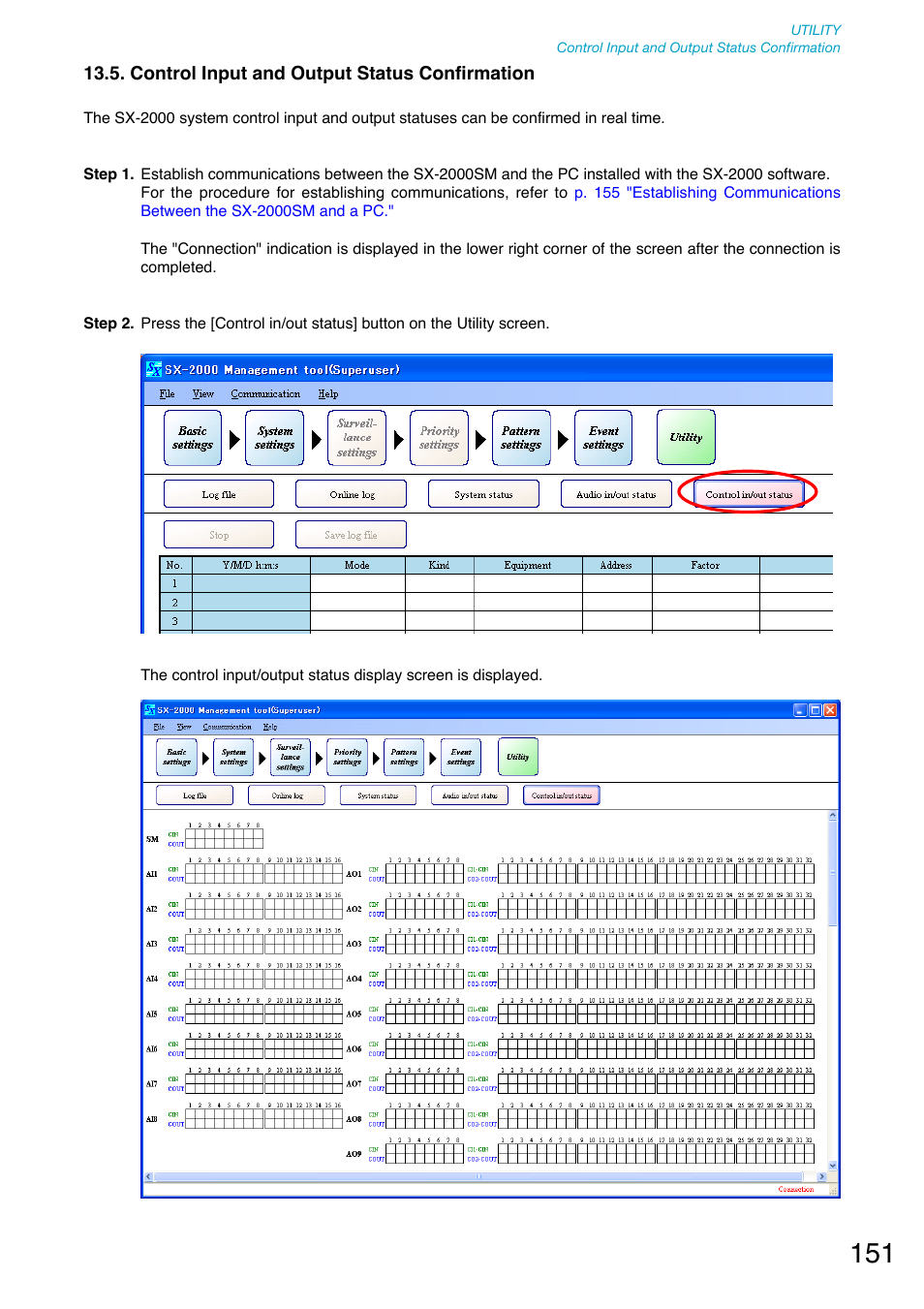
Task: Follow the Establishing Communications page 155 link
Action: pyautogui.click(x=490, y=202)
